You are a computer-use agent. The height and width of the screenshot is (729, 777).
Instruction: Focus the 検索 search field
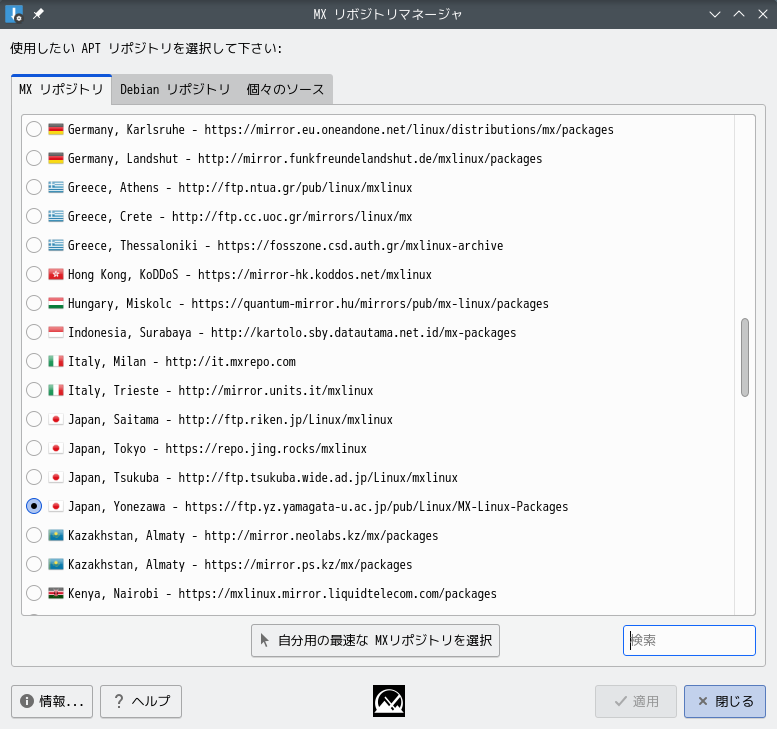click(x=689, y=640)
